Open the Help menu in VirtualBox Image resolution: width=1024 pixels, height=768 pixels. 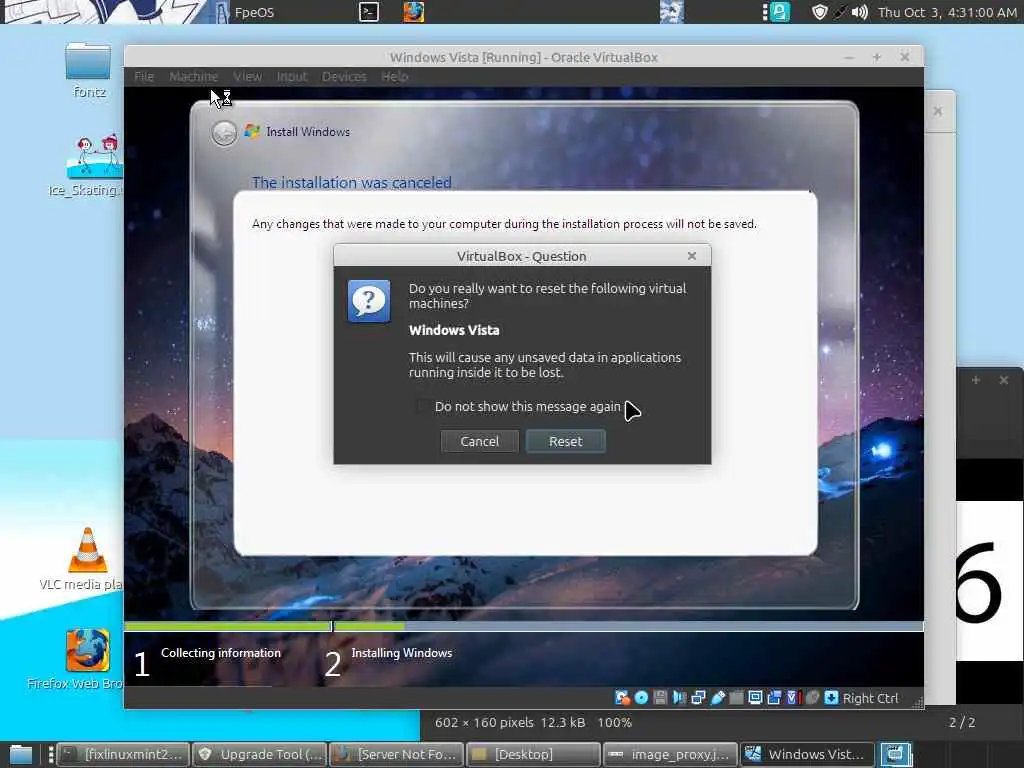(394, 76)
